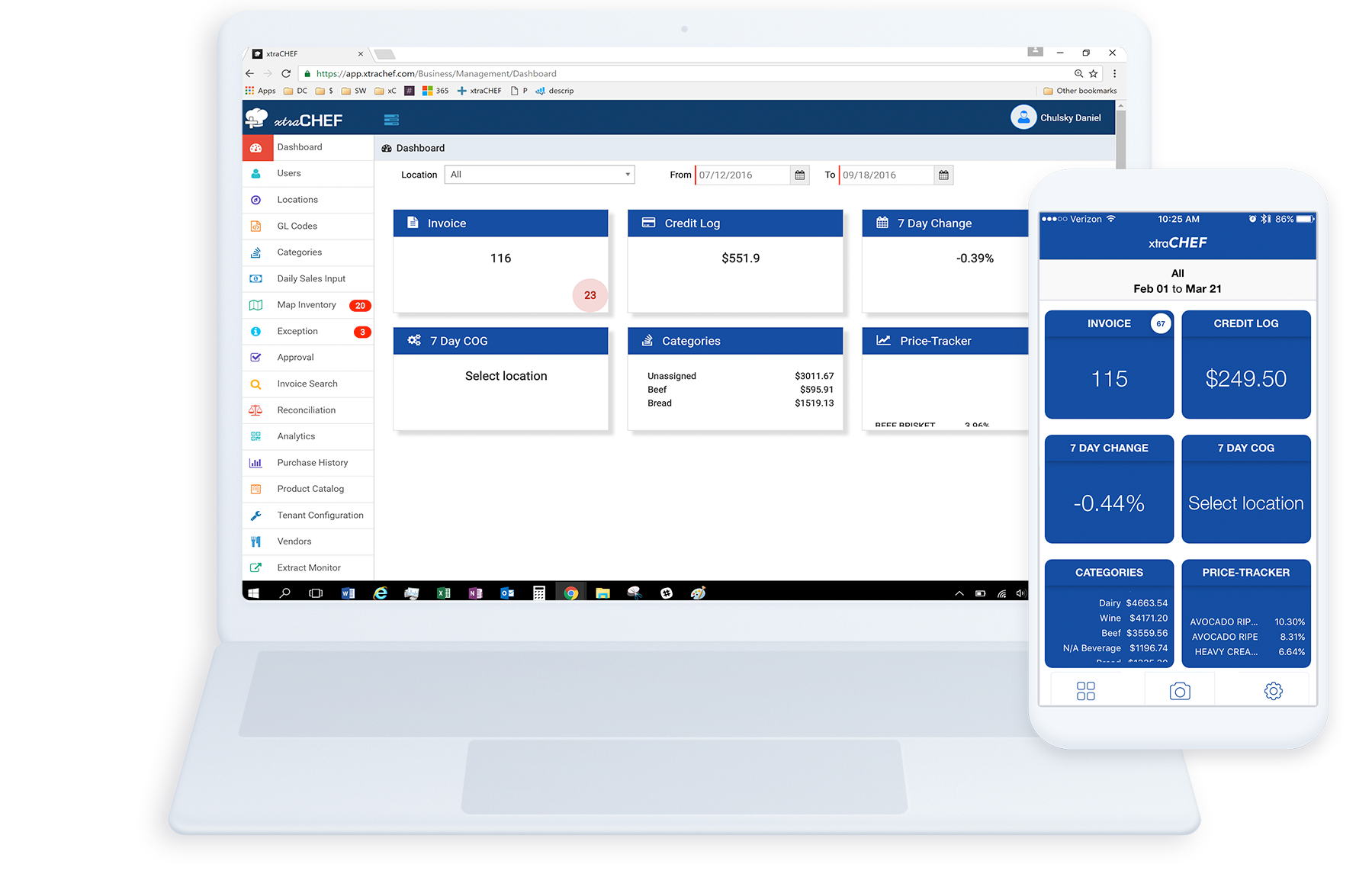Click the Product Catalog icon

[256, 489]
